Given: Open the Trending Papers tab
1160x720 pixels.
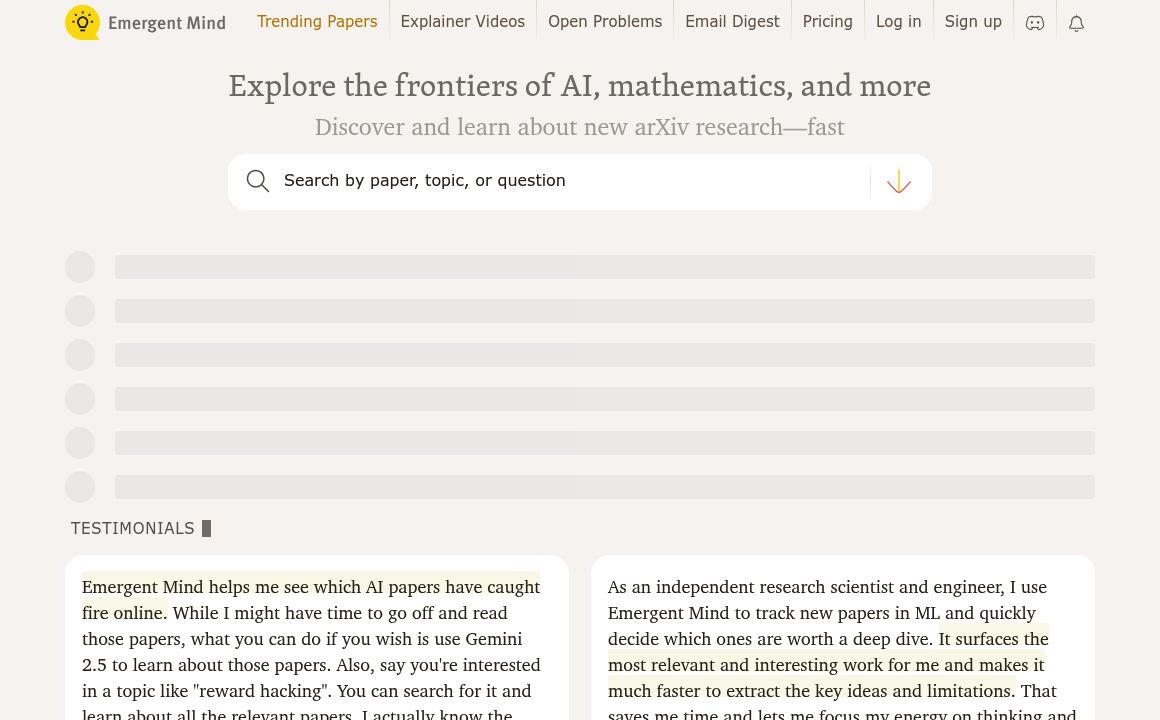Looking at the screenshot, I should (x=317, y=21).
